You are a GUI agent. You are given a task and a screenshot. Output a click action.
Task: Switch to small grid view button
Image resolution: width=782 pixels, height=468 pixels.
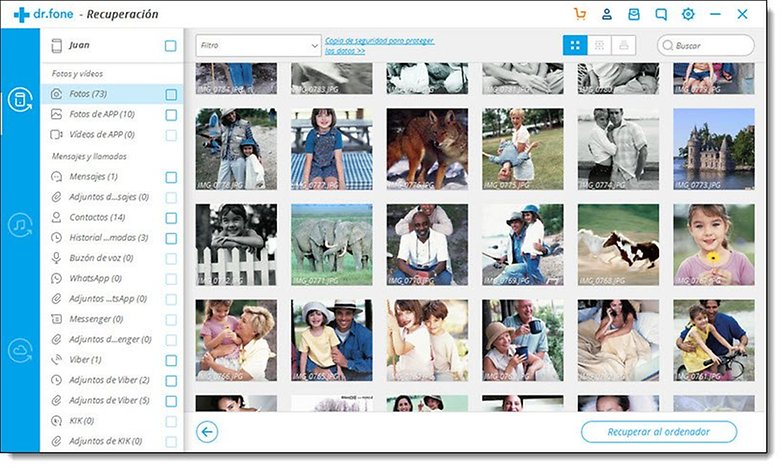(599, 45)
